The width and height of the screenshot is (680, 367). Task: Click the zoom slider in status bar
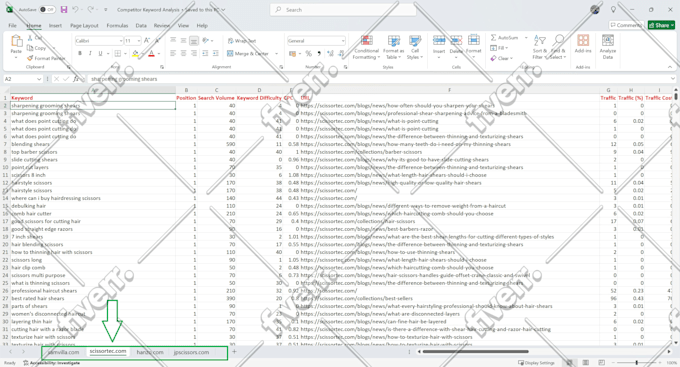(x=636, y=363)
